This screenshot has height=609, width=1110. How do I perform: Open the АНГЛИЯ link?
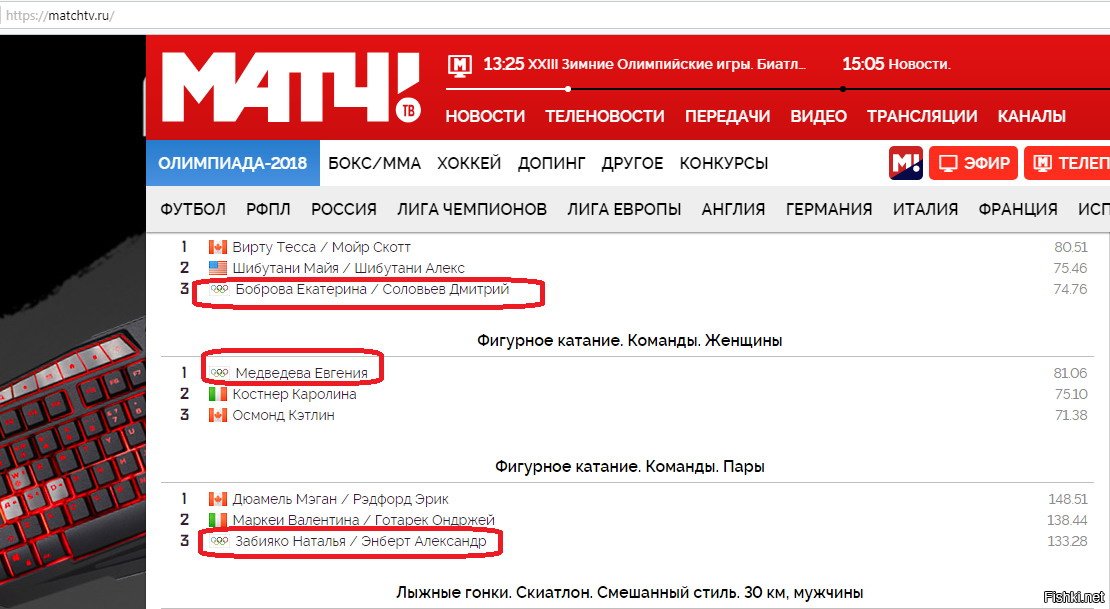[733, 210]
